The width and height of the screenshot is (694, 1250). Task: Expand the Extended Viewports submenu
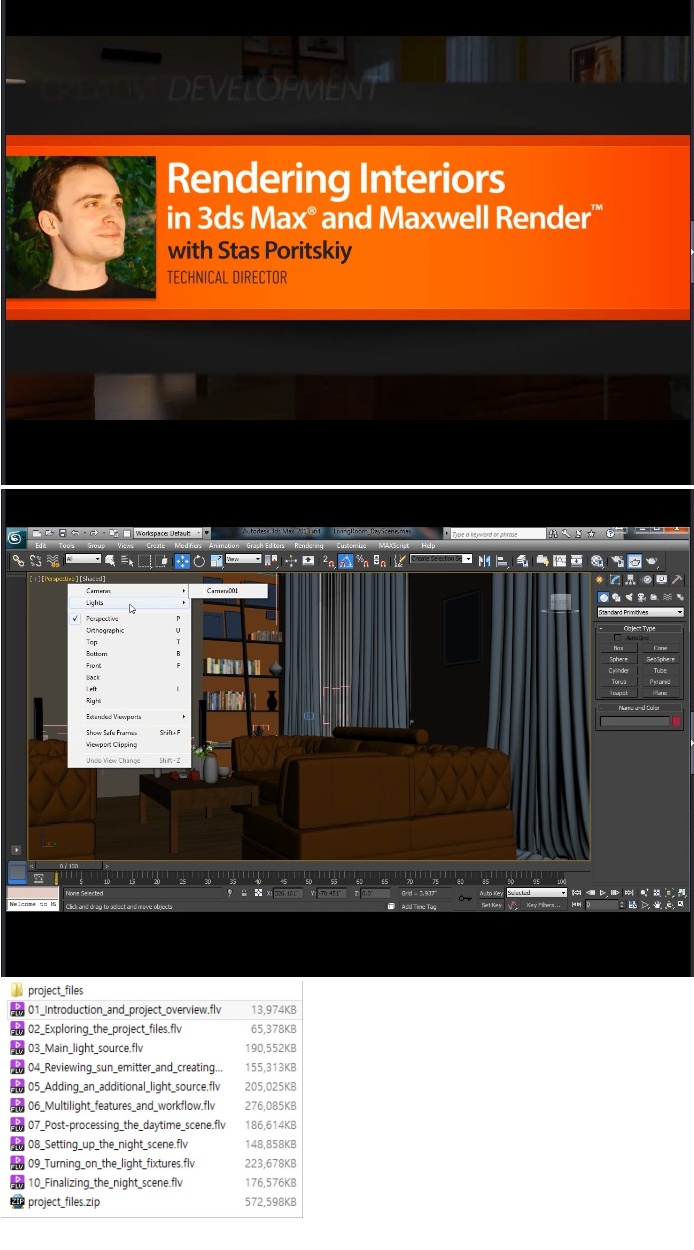coord(127,716)
